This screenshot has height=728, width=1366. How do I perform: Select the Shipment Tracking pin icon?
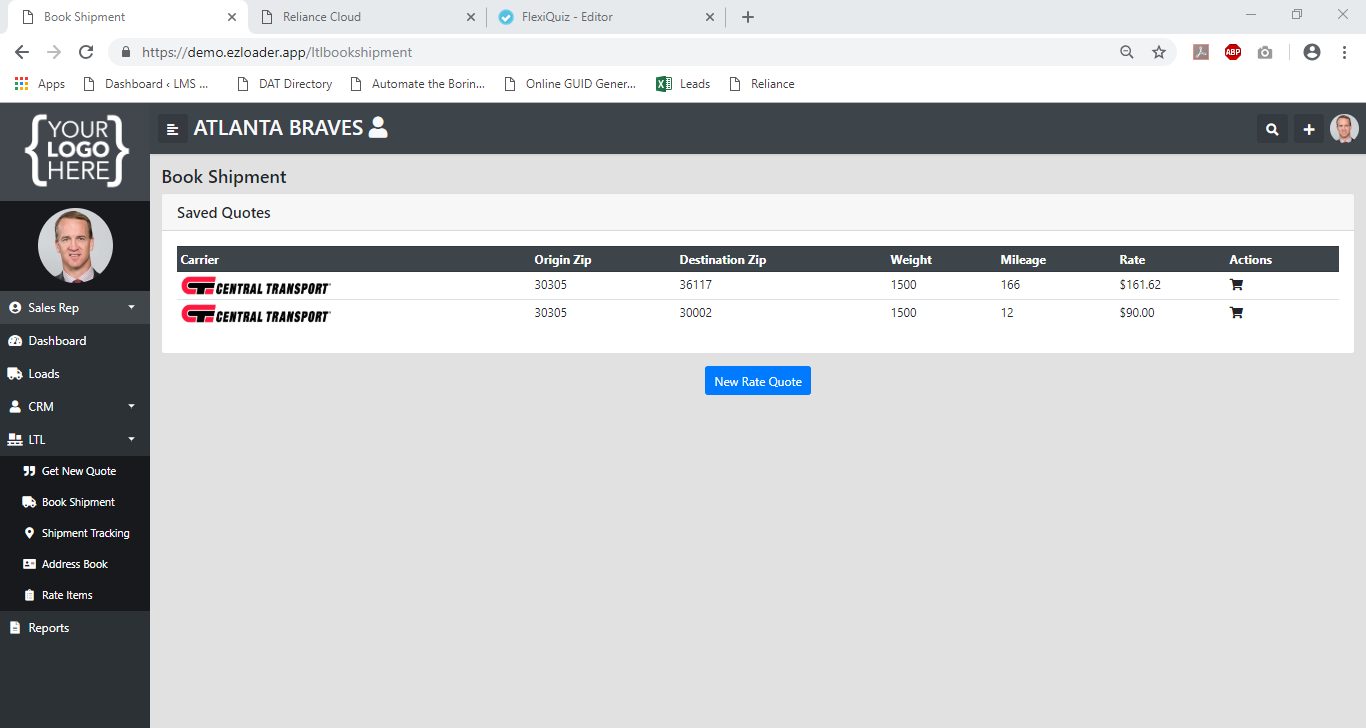click(28, 532)
